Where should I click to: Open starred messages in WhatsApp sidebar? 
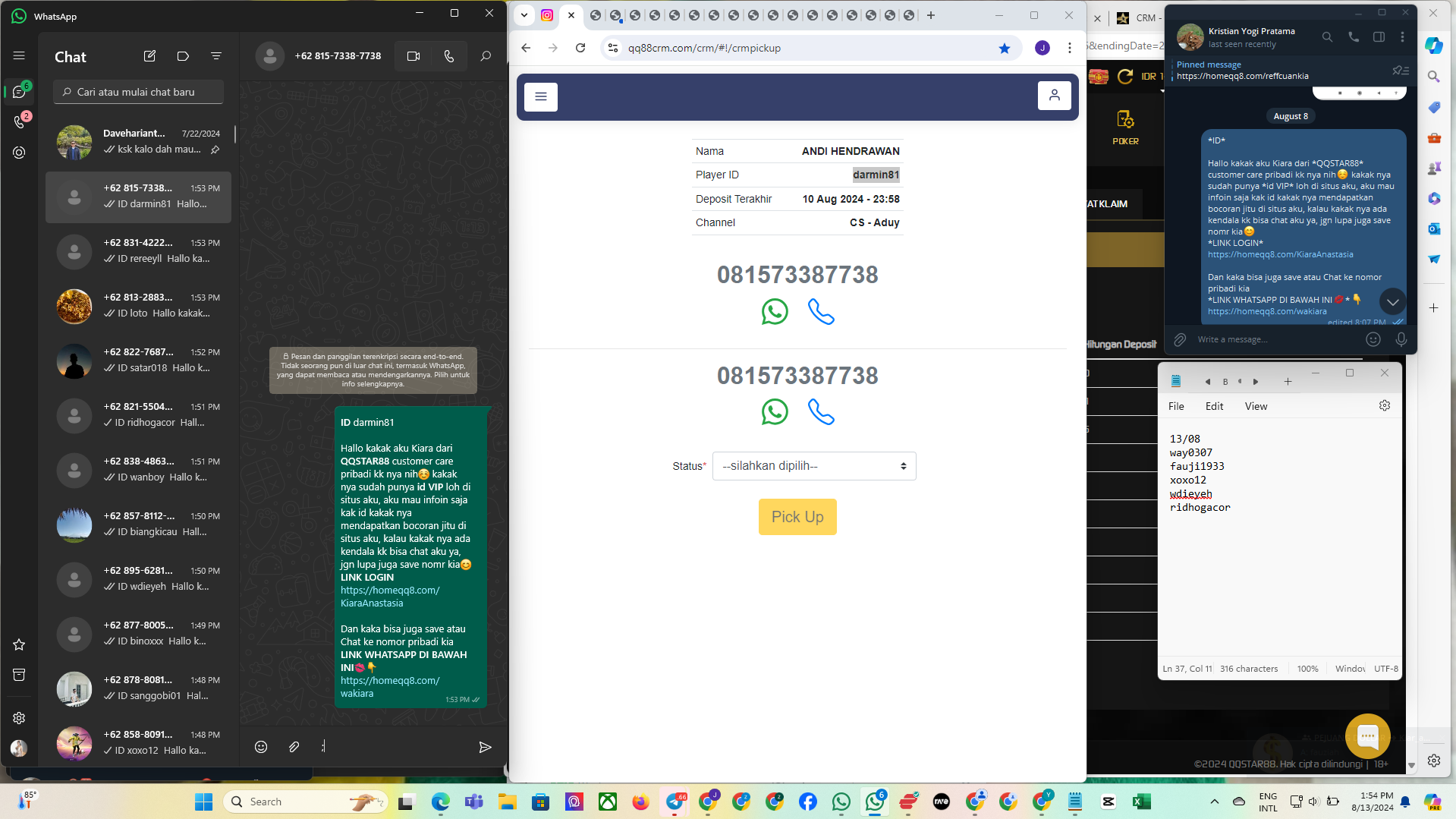coord(19,644)
